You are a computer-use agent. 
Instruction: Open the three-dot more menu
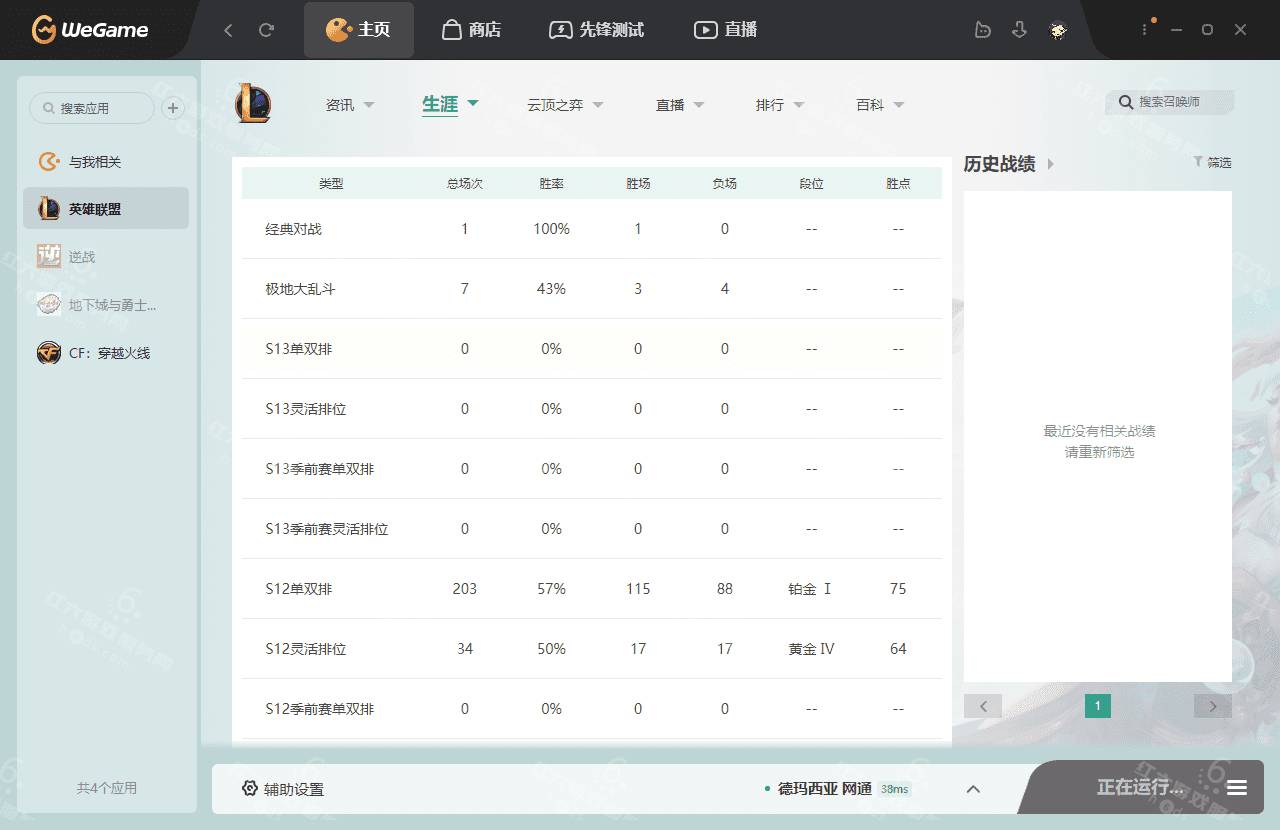click(x=1146, y=30)
